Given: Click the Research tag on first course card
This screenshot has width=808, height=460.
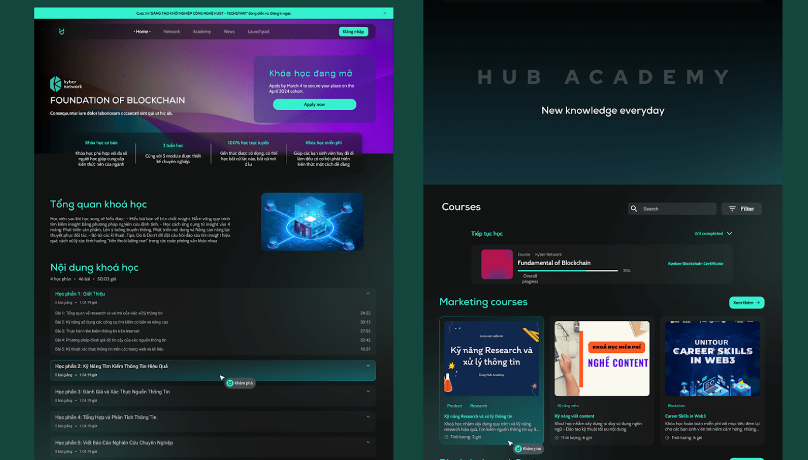Looking at the screenshot, I should (x=478, y=406).
